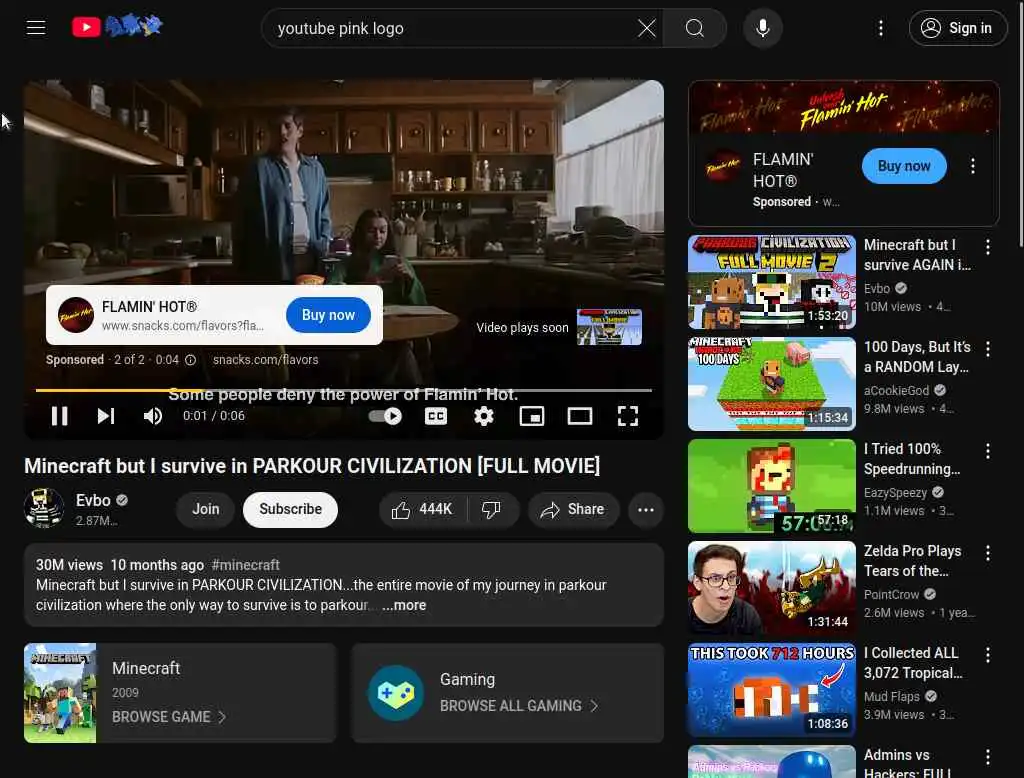
Task: Skip to next video
Action: coord(105,416)
